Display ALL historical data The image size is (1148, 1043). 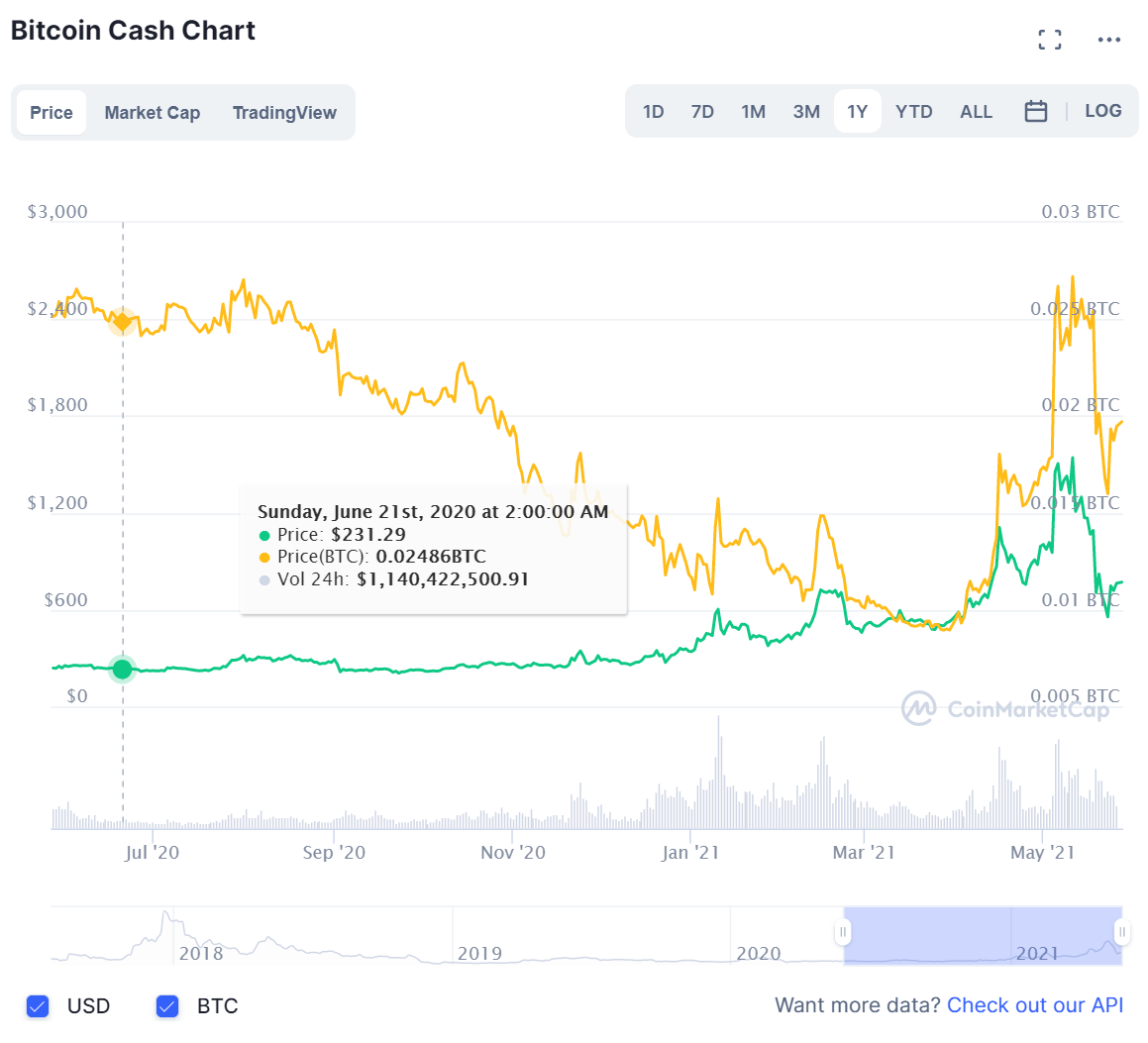pyautogui.click(x=976, y=112)
